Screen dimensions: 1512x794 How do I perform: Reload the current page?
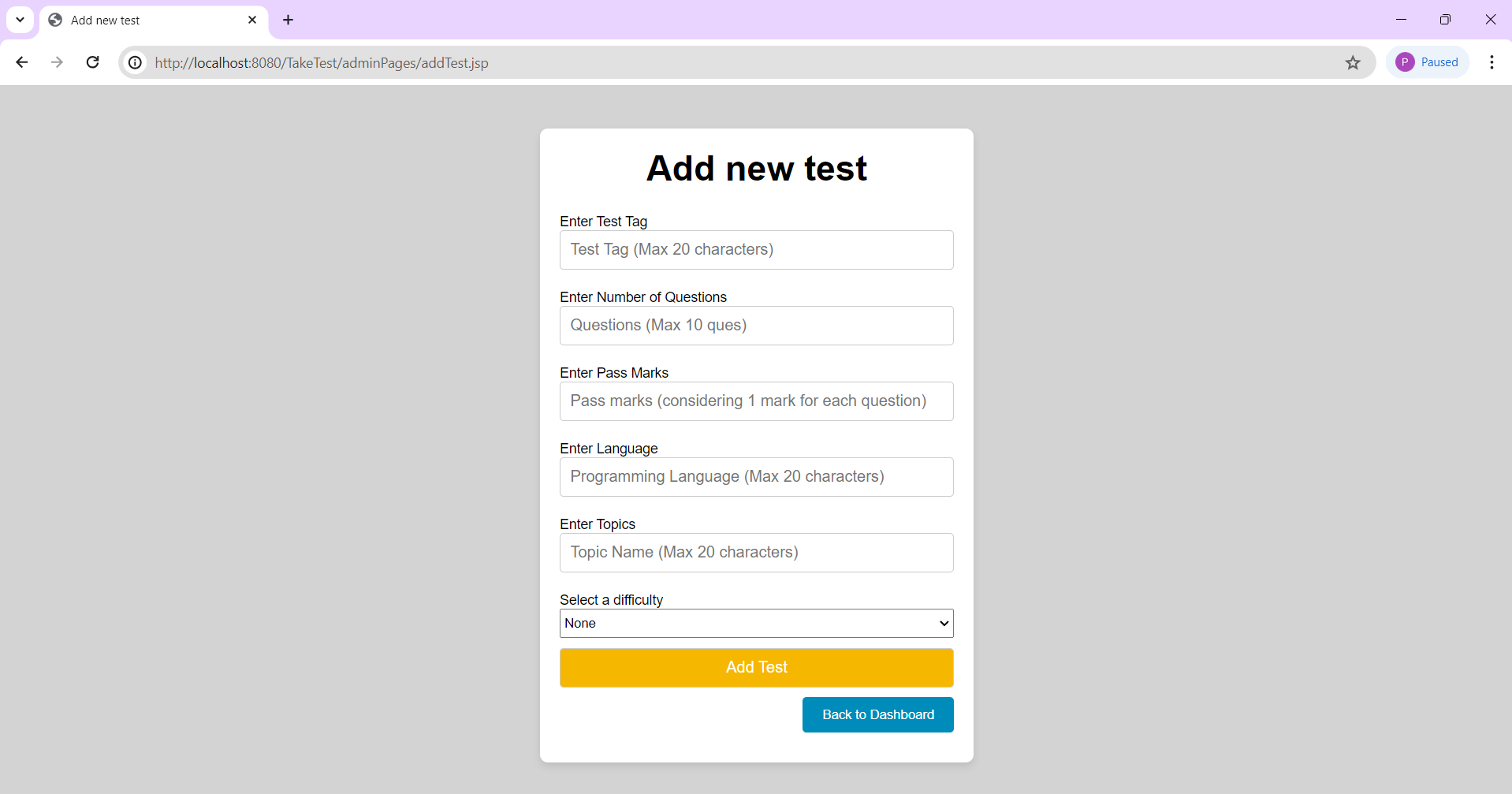[92, 62]
